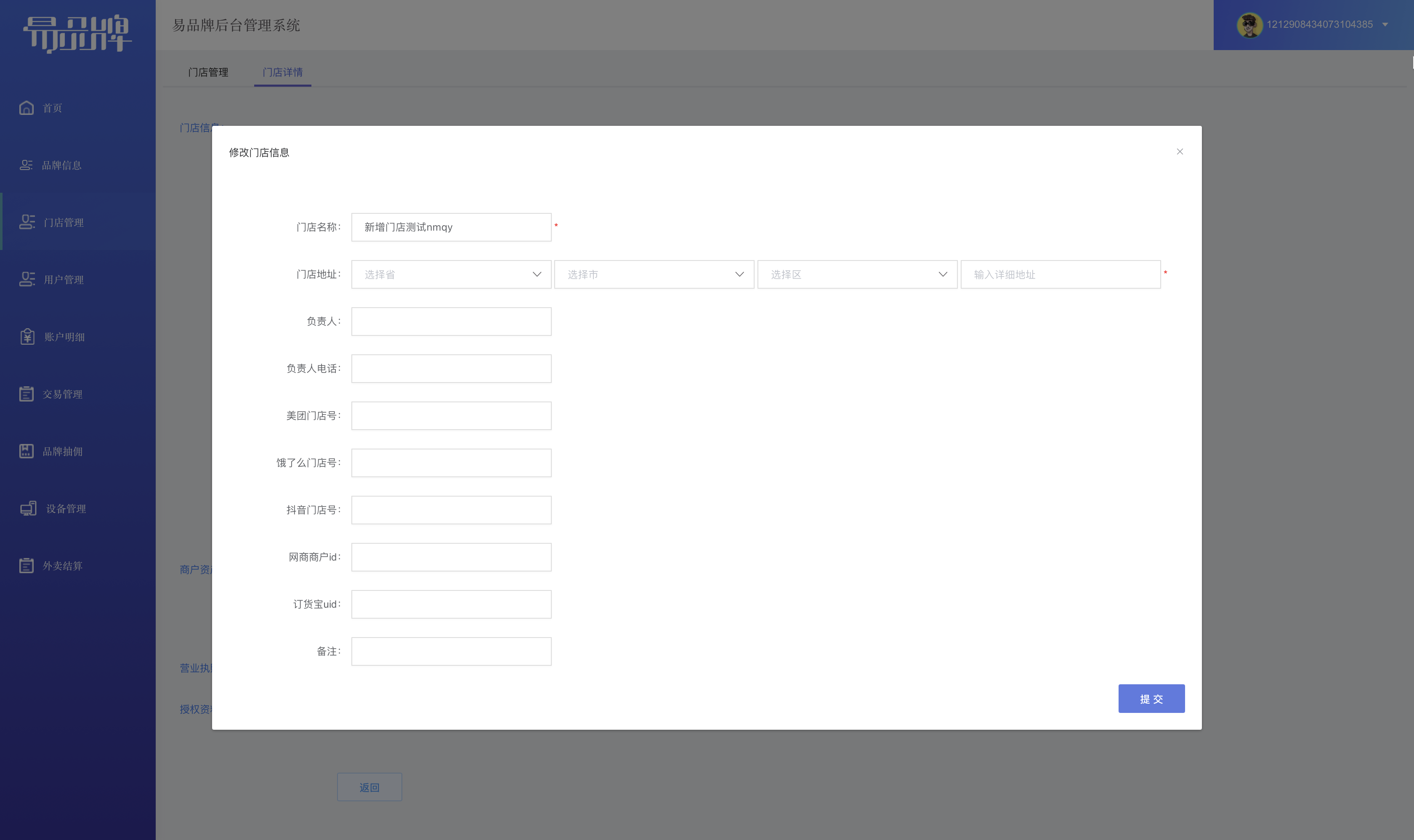Focus the 输入详细地址 address field
This screenshot has width=1414, height=840.
pos(1060,274)
